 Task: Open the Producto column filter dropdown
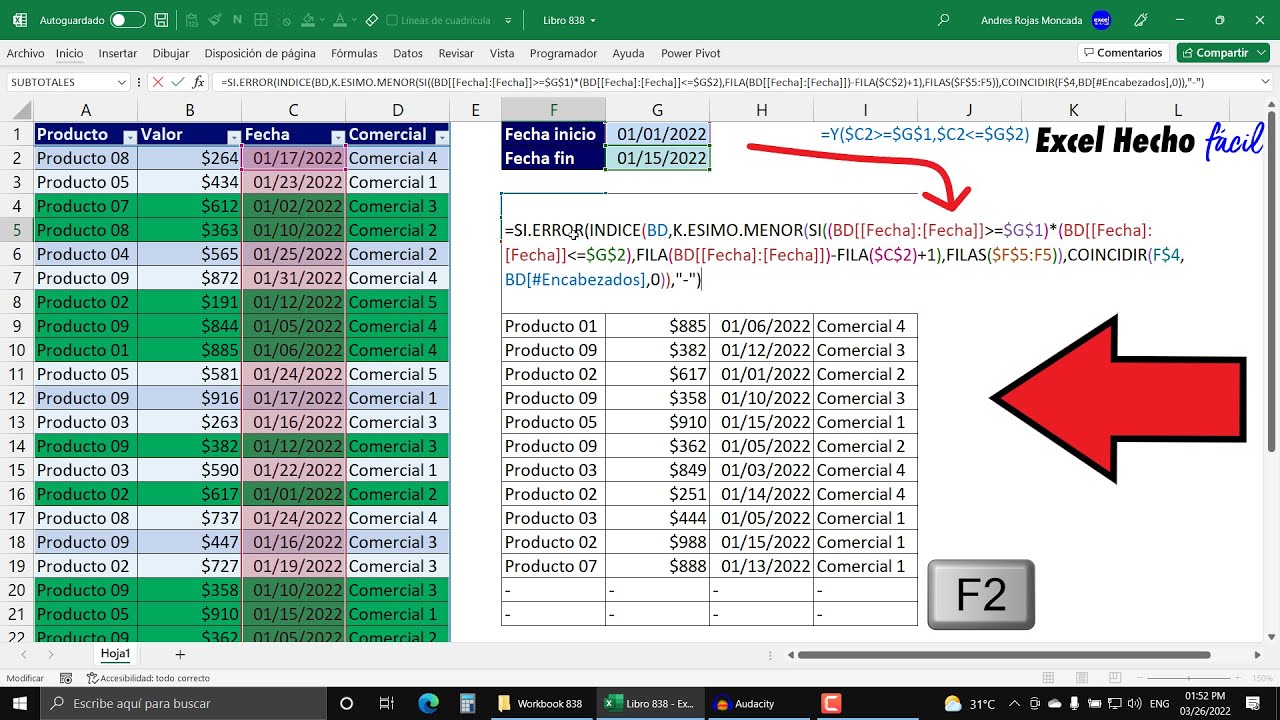(129, 135)
